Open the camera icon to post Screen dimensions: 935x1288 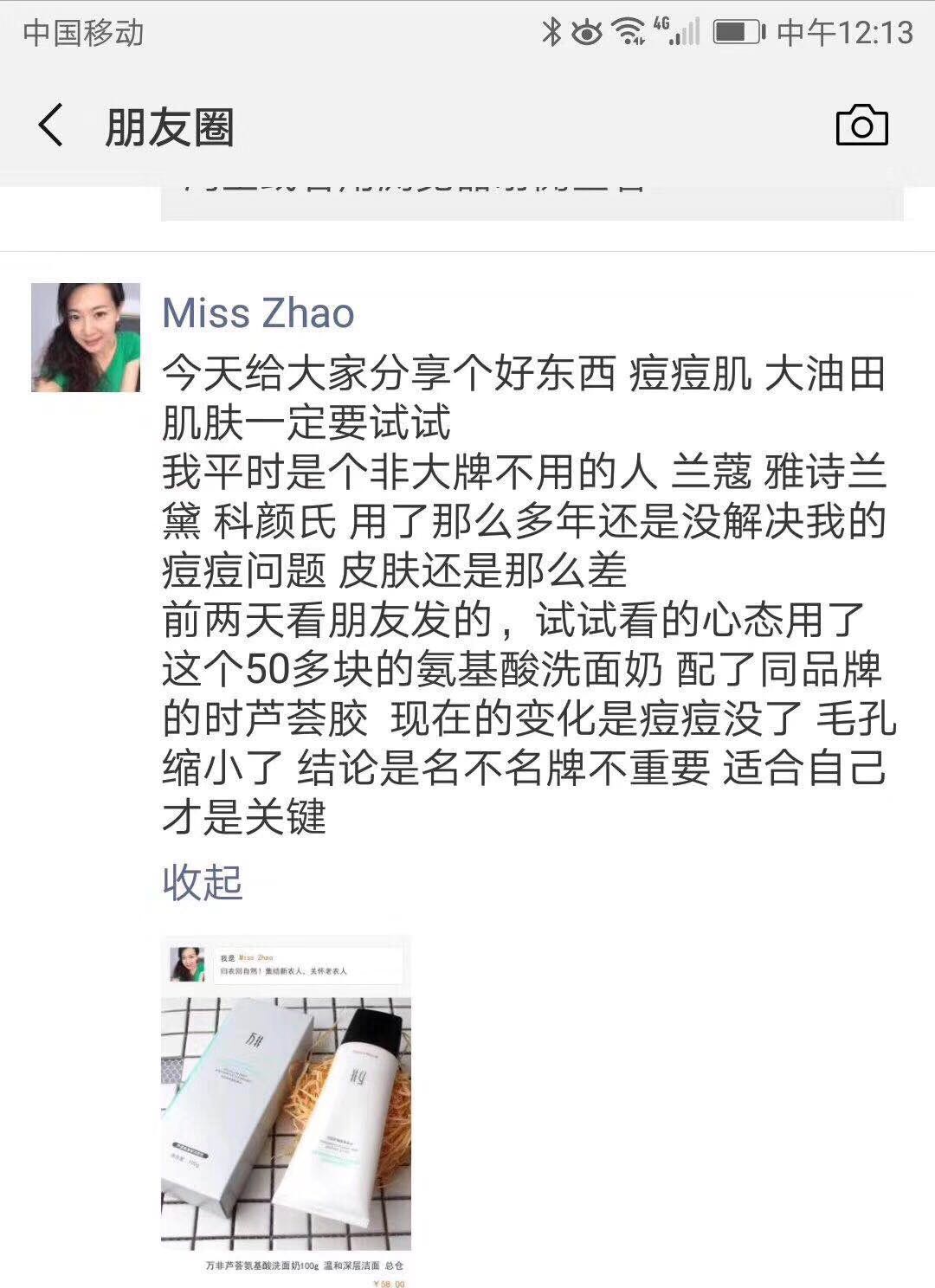861,125
